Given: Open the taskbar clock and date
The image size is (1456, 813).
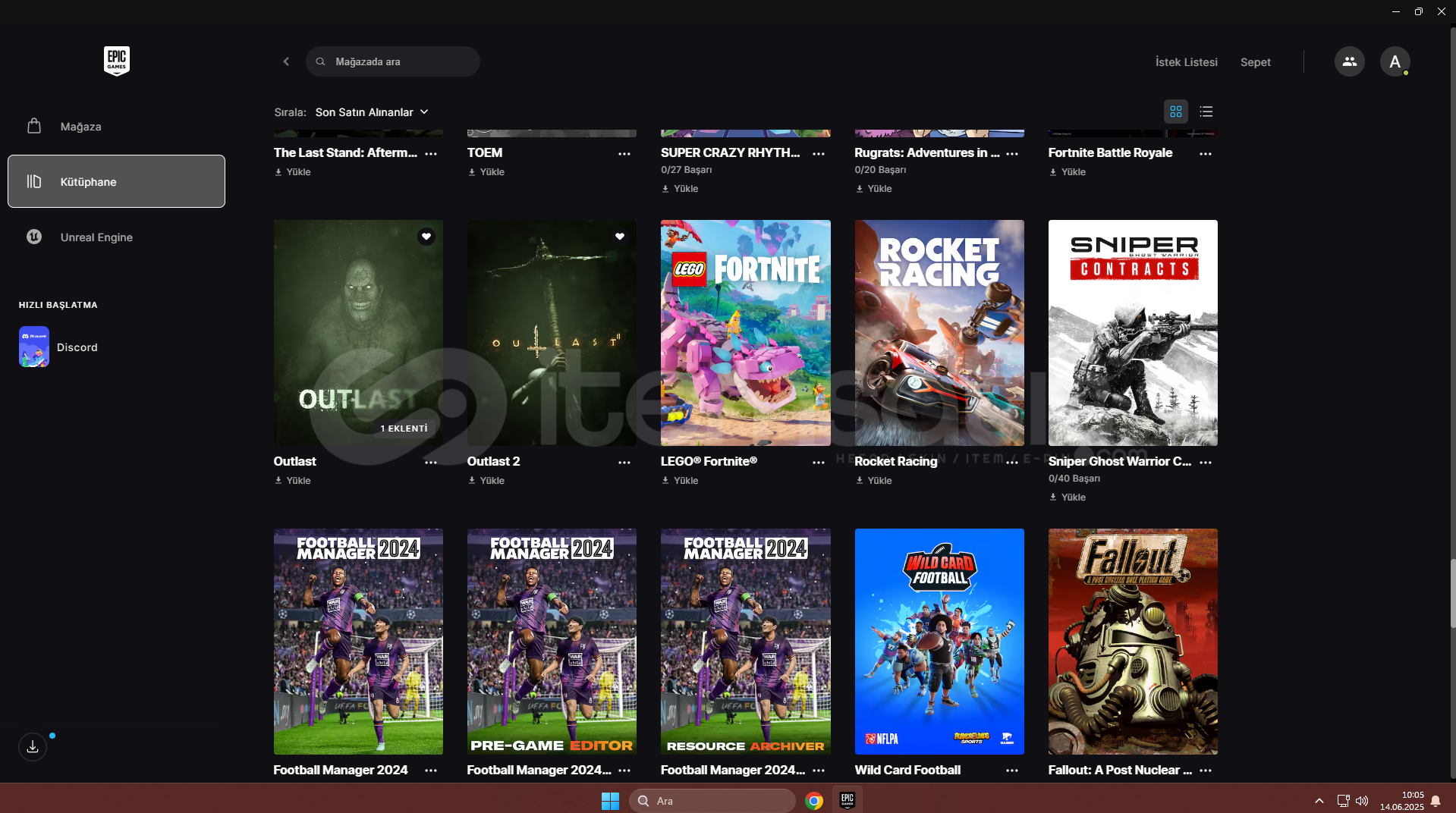Looking at the screenshot, I should click(1402, 801).
